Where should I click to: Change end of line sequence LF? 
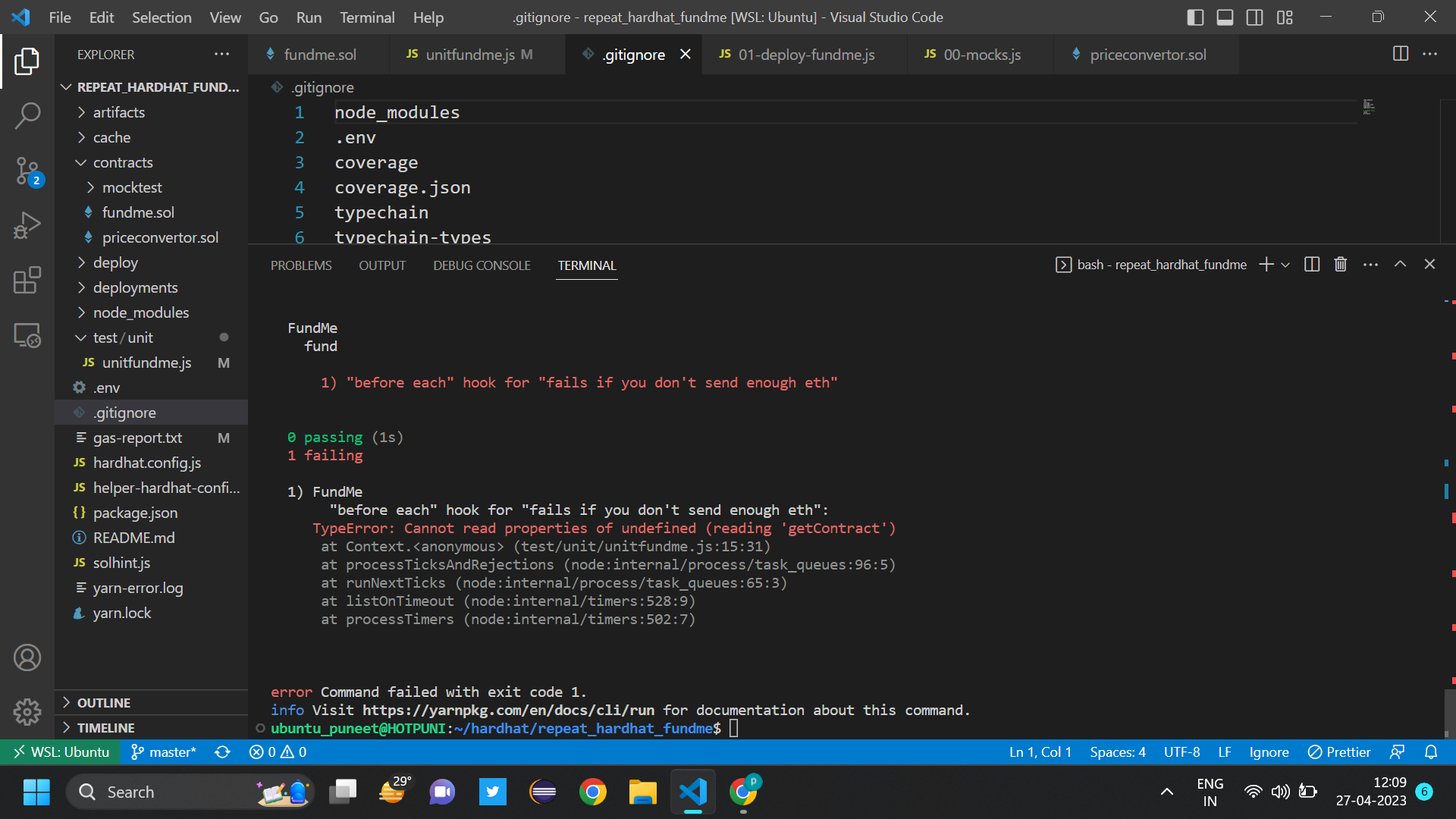point(1224,752)
